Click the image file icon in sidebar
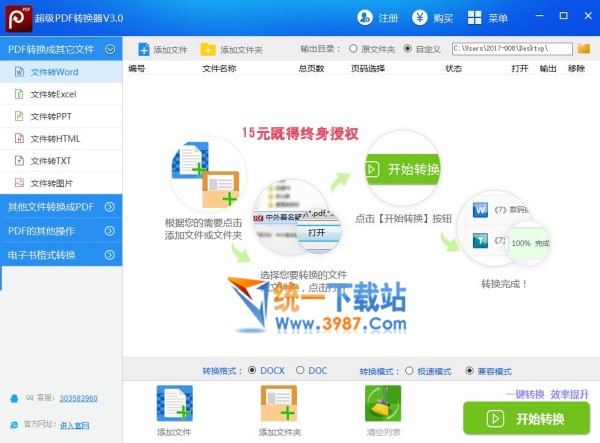The height and width of the screenshot is (443, 600). pos(19,182)
